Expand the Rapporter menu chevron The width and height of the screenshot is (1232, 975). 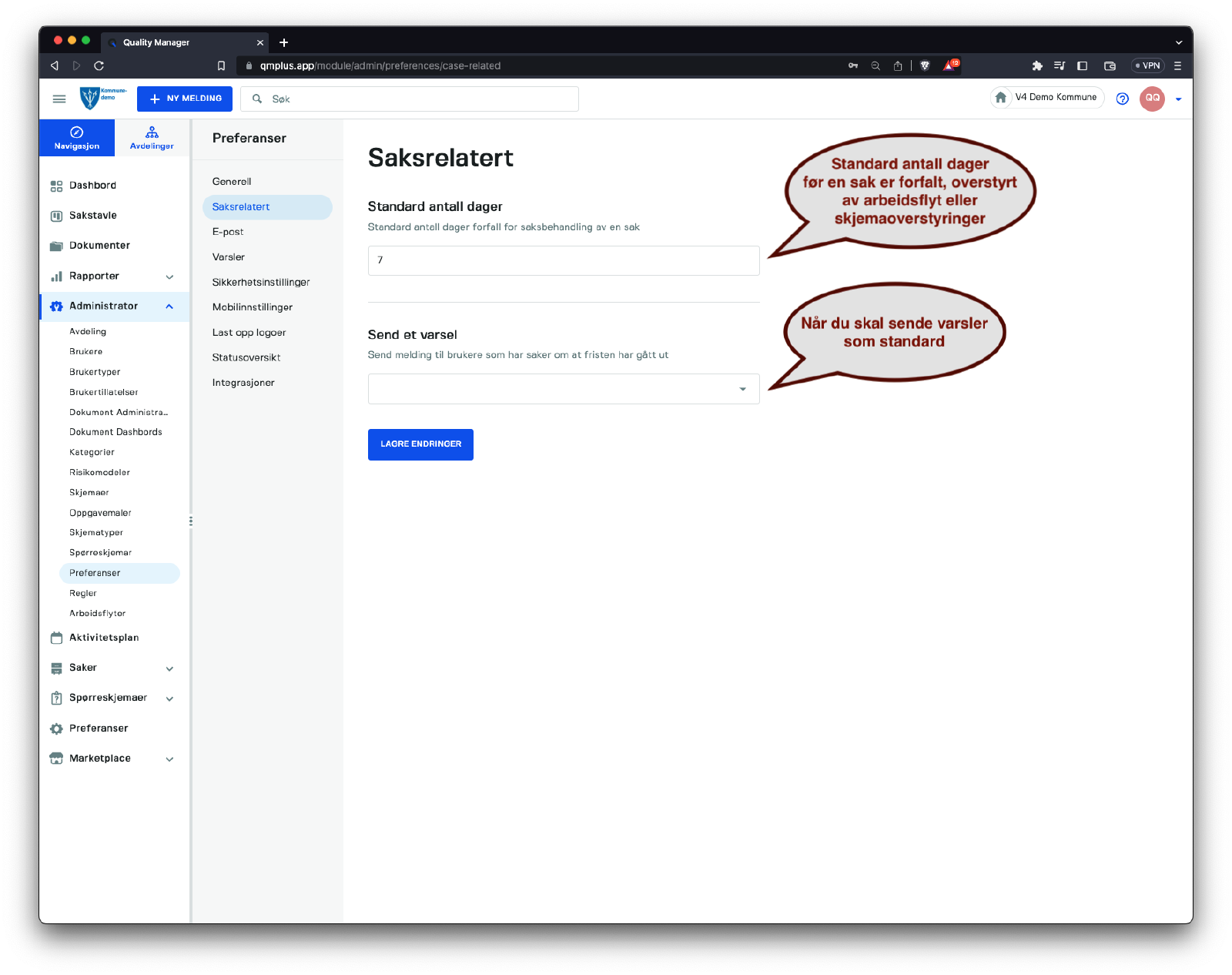(169, 276)
